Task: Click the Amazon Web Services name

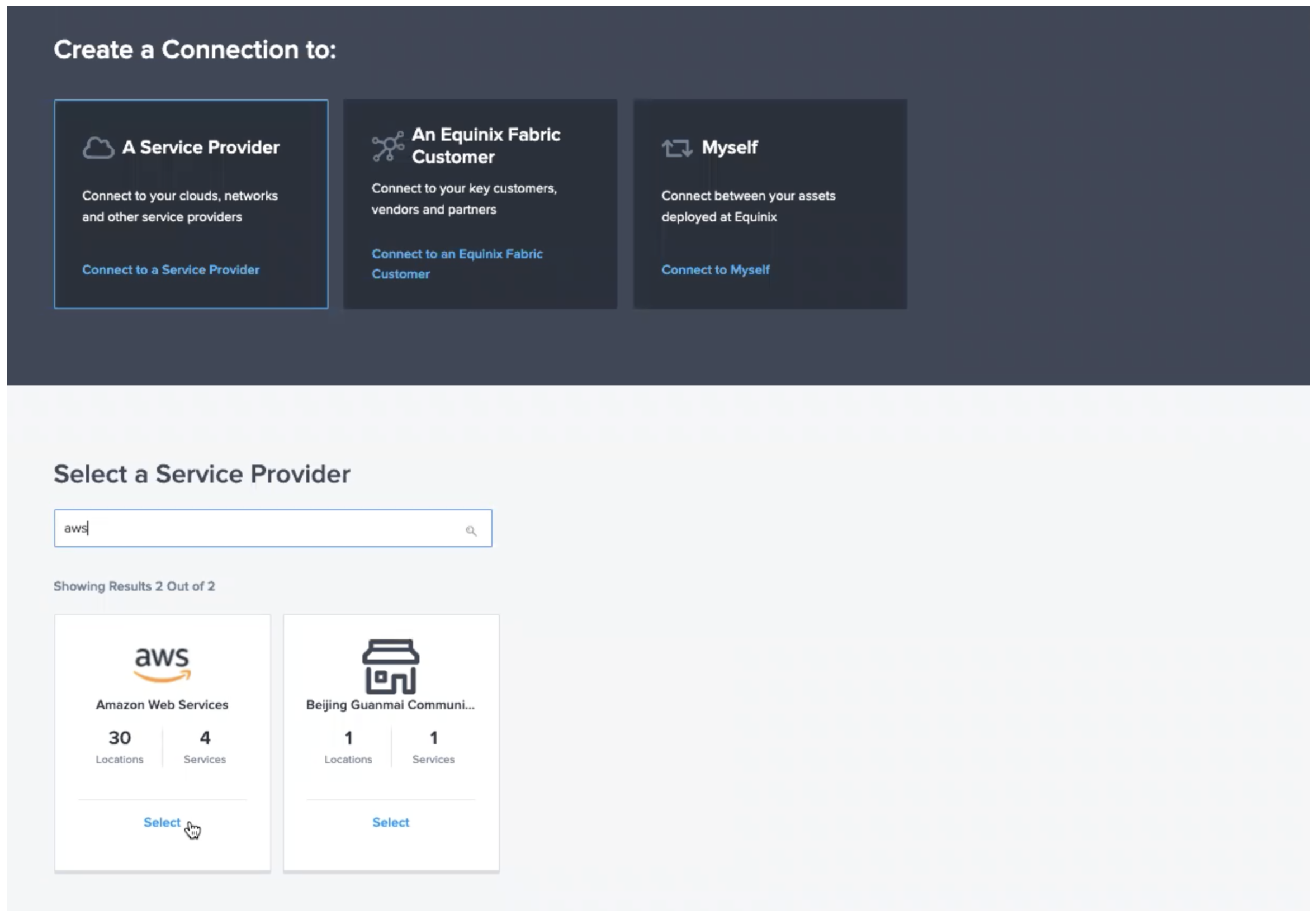Action: pyautogui.click(x=162, y=705)
